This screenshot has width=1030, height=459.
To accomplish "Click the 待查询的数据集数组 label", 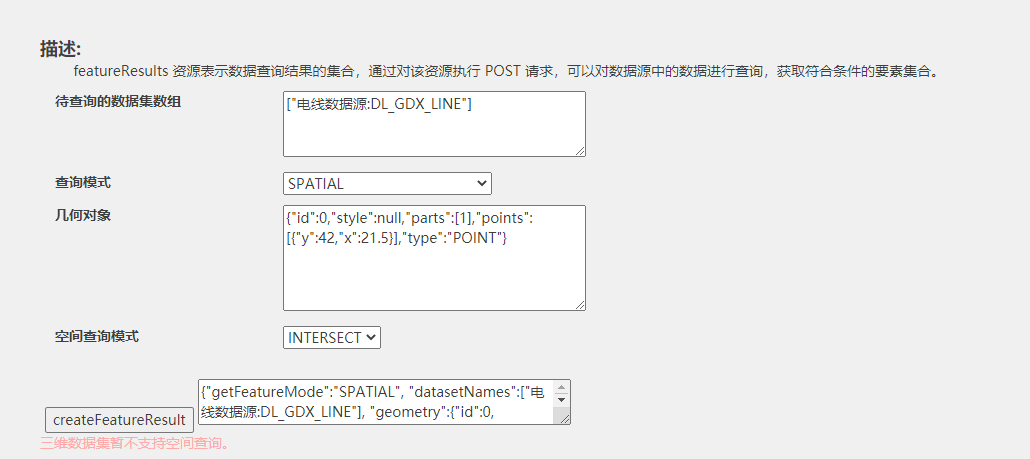I will (x=118, y=102).
